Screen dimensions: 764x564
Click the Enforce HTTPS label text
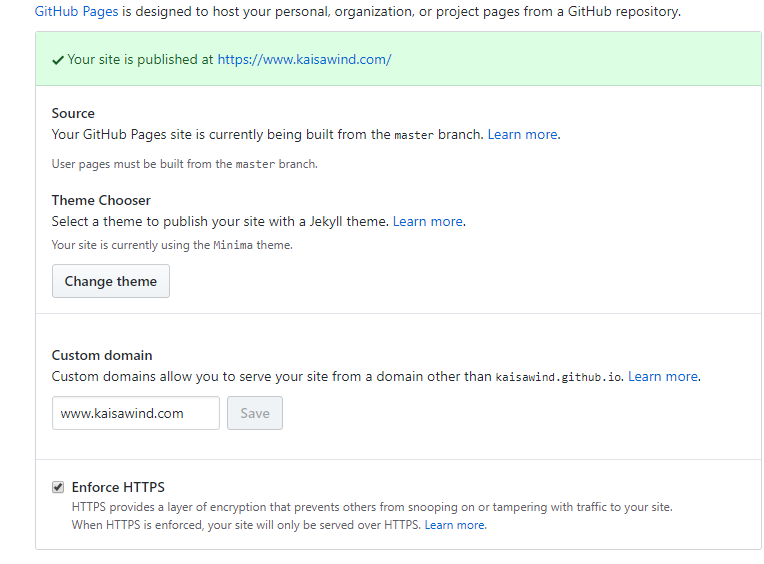(x=118, y=487)
